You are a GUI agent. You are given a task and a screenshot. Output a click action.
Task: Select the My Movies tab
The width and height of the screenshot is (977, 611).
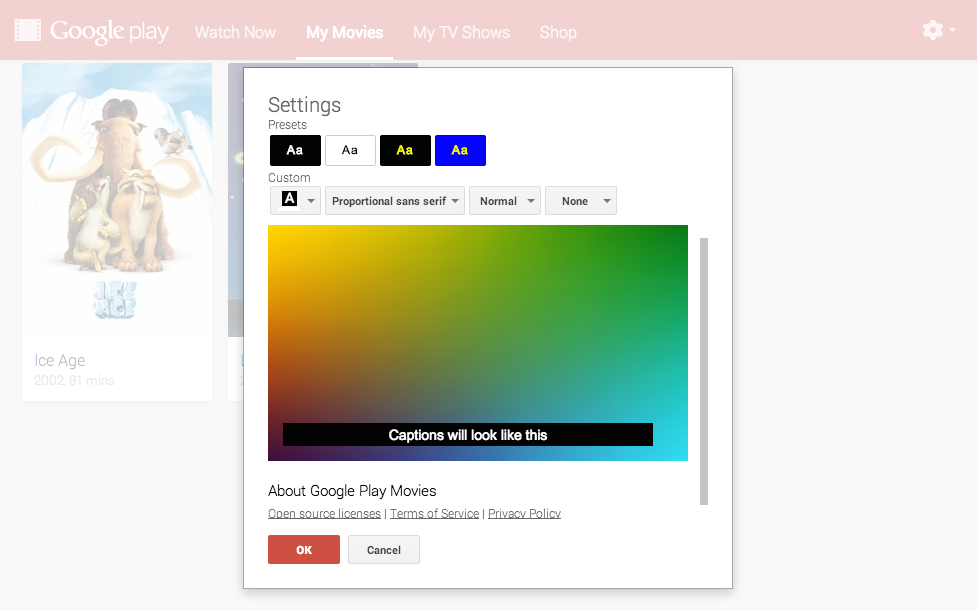(344, 32)
